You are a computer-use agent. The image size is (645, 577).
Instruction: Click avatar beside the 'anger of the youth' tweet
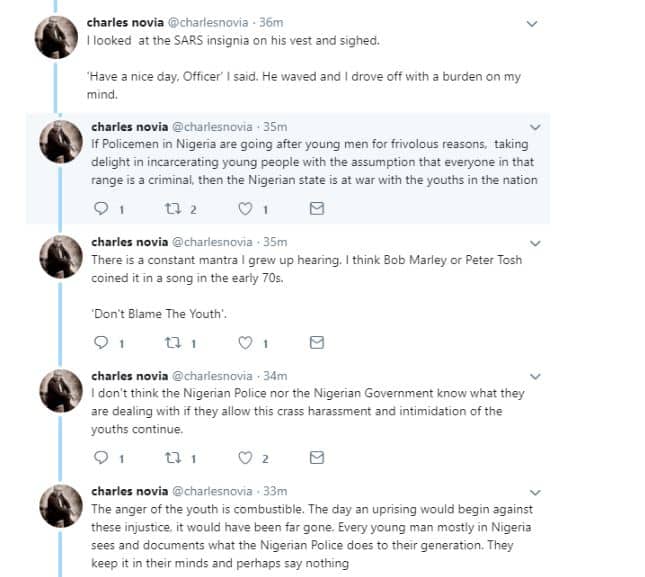tap(59, 508)
